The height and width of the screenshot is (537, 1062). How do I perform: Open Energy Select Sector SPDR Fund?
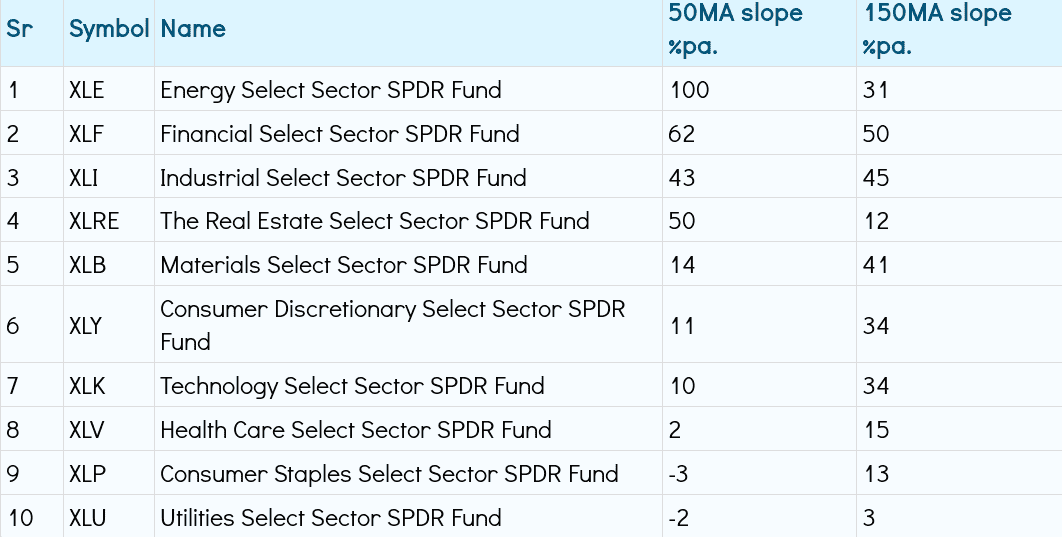coord(331,90)
